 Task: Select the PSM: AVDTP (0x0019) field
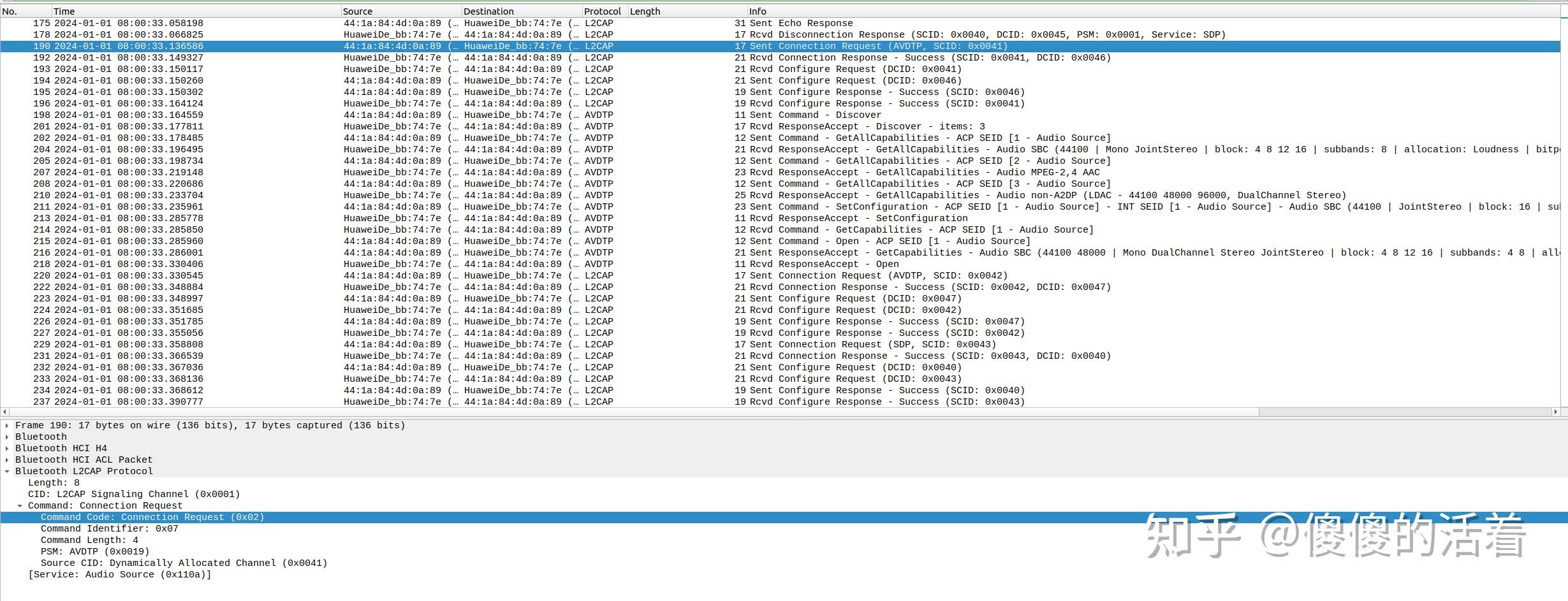[x=95, y=552]
